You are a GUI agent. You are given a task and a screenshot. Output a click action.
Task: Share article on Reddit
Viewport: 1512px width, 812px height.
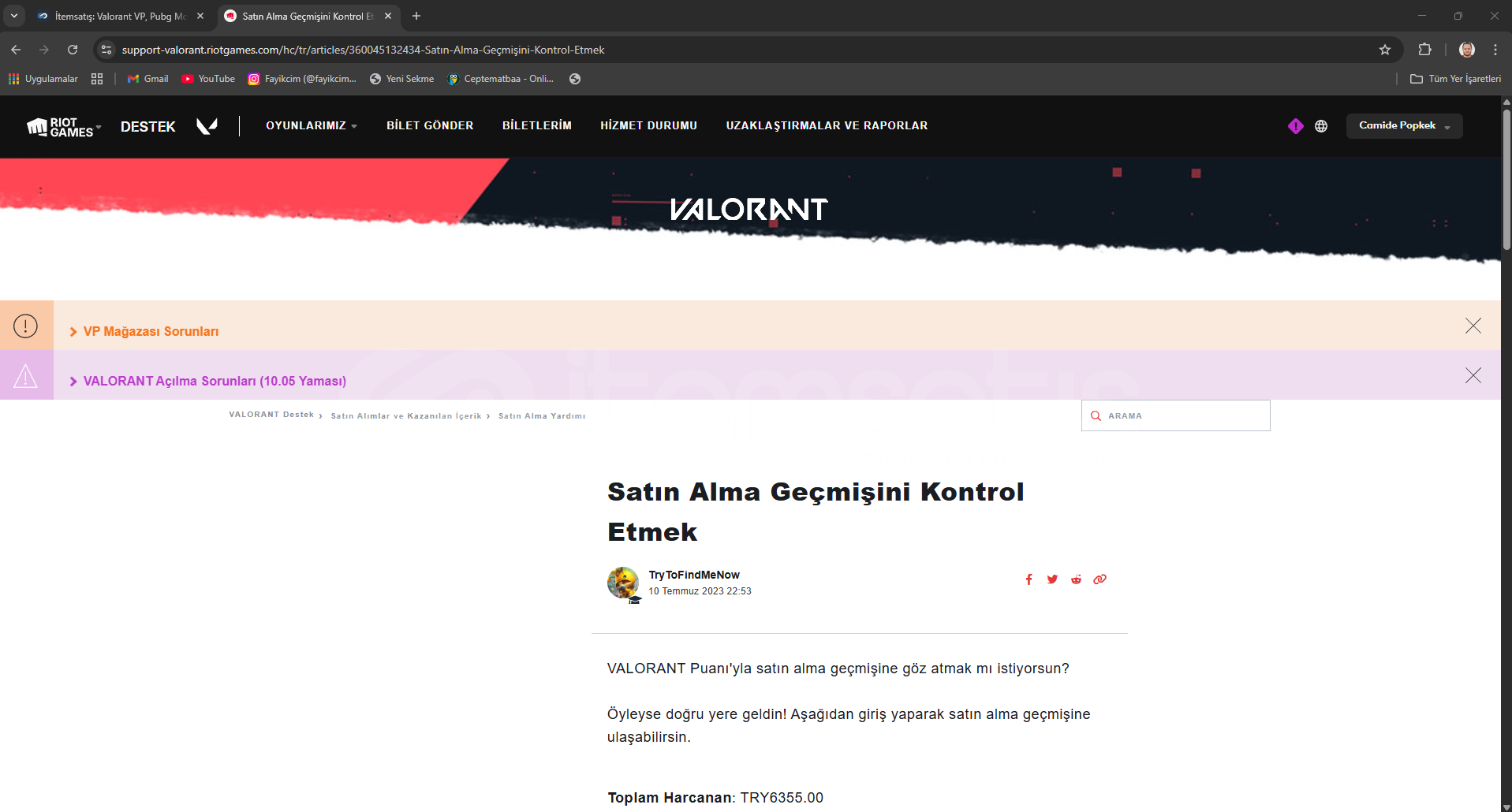pyautogui.click(x=1076, y=579)
